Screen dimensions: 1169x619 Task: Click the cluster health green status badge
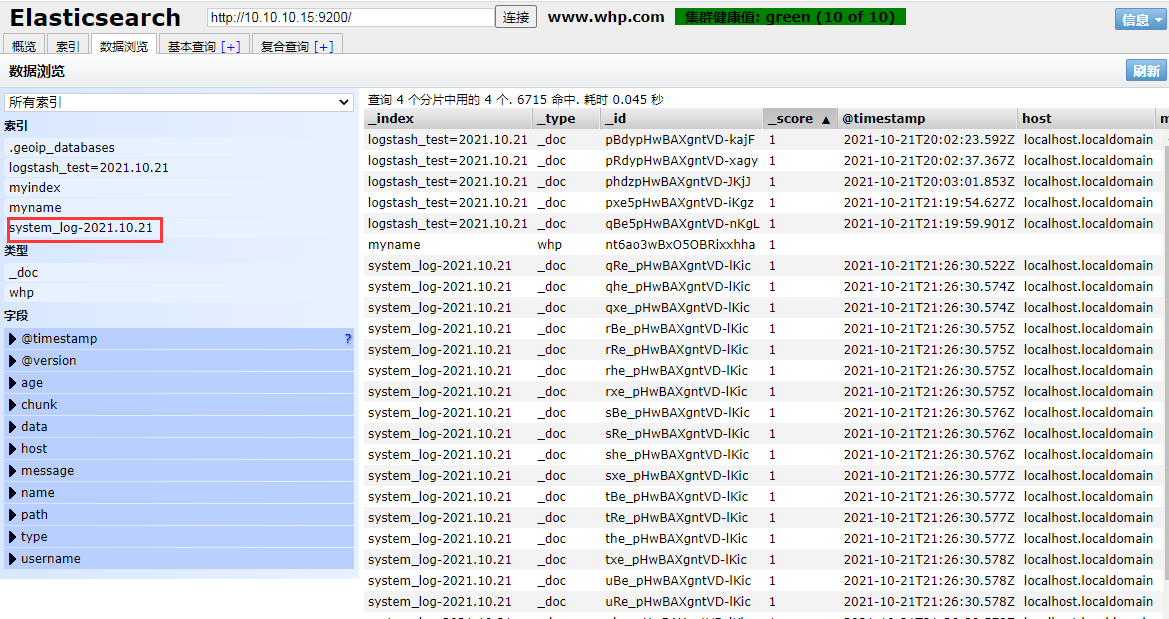pos(790,16)
